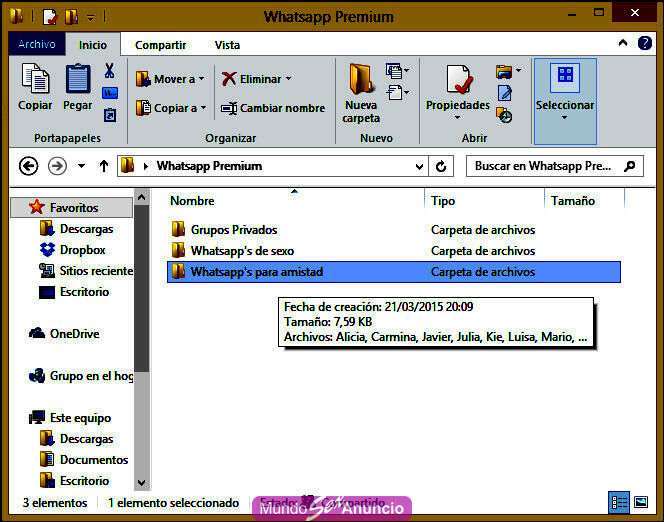Sort by the Nombre column header

point(192,201)
